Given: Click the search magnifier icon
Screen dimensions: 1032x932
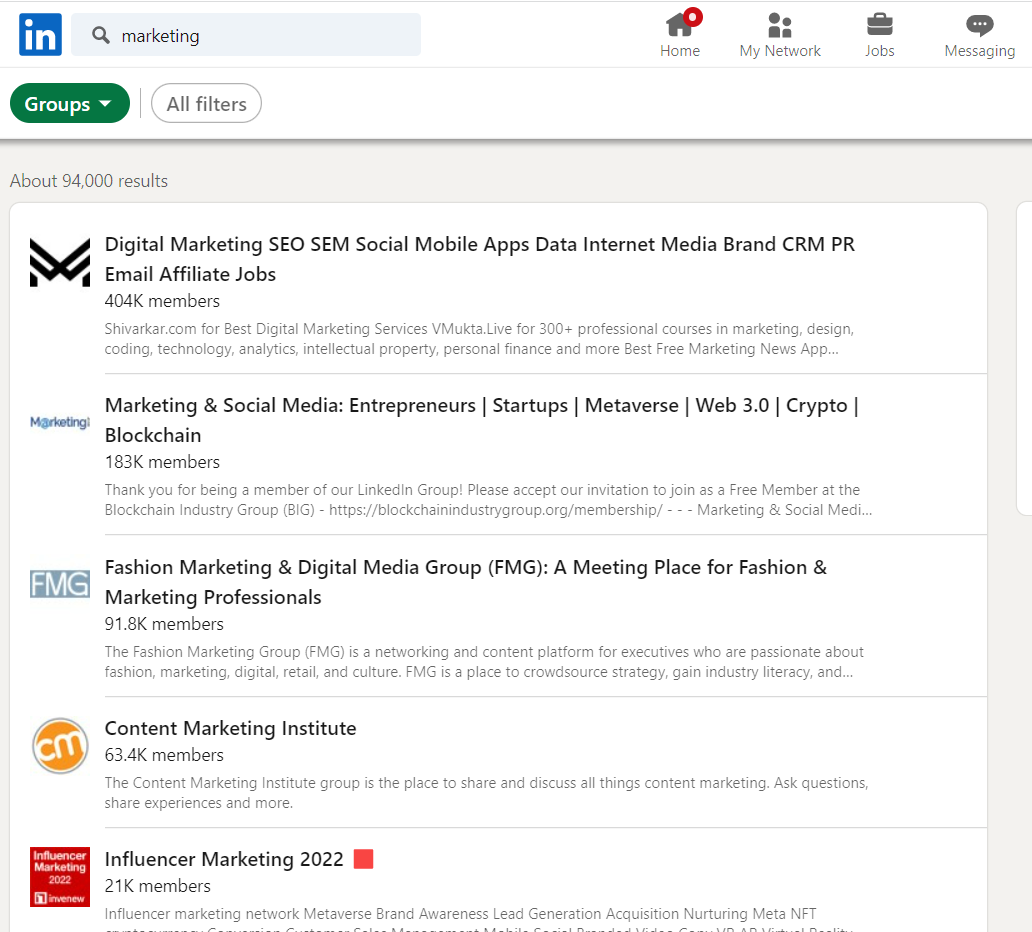Looking at the screenshot, I should point(100,34).
